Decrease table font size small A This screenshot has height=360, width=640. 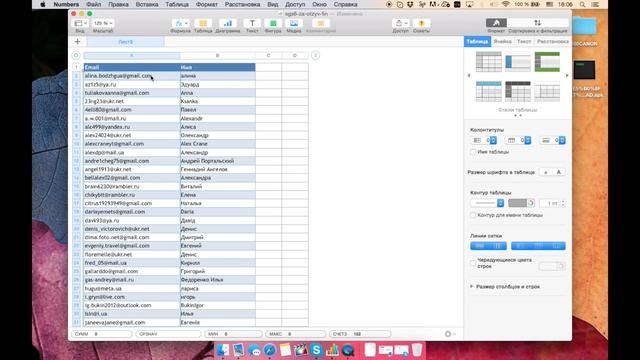546,172
